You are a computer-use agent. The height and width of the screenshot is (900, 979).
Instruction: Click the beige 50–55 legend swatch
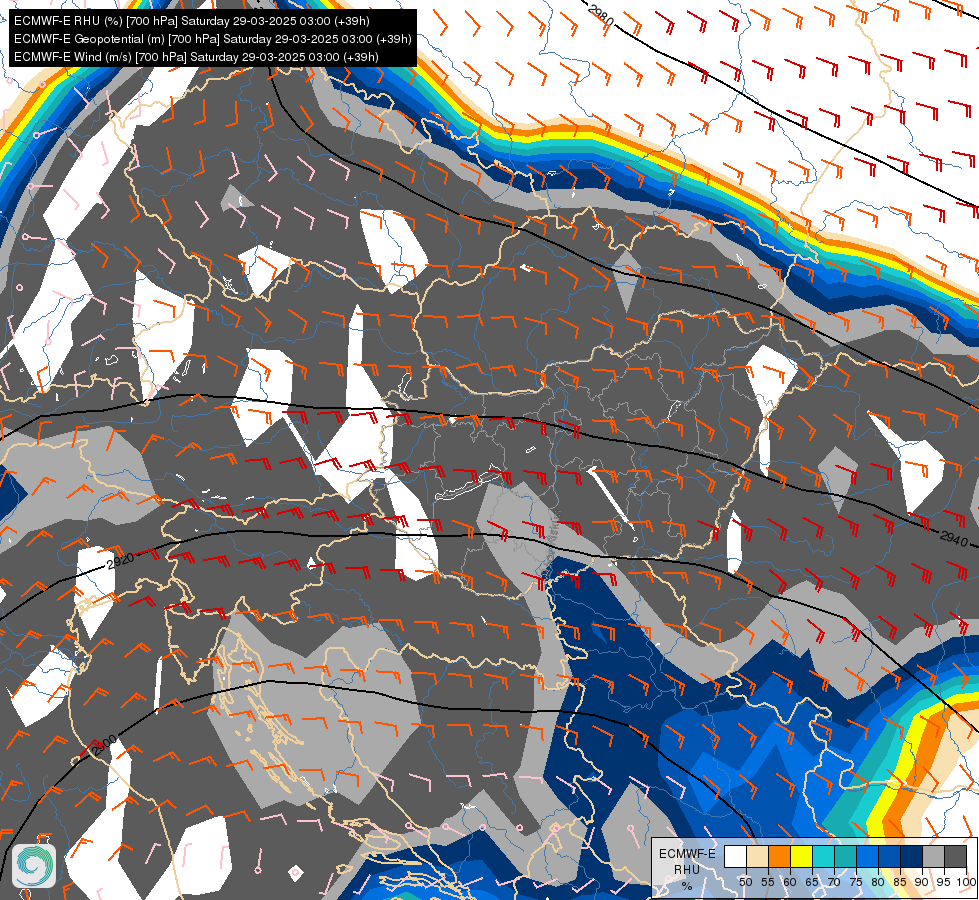757,856
